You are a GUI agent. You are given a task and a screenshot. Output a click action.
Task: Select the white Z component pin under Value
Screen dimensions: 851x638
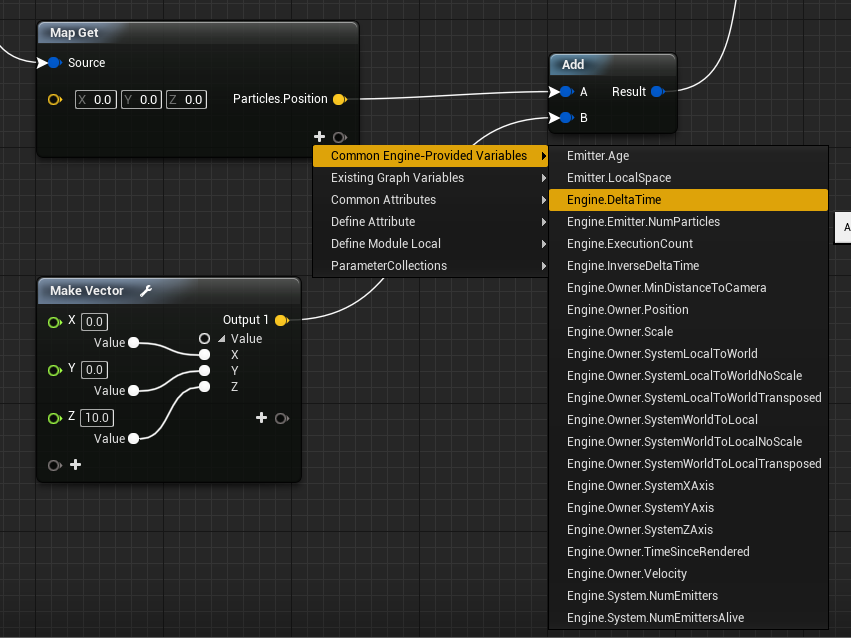(x=204, y=386)
